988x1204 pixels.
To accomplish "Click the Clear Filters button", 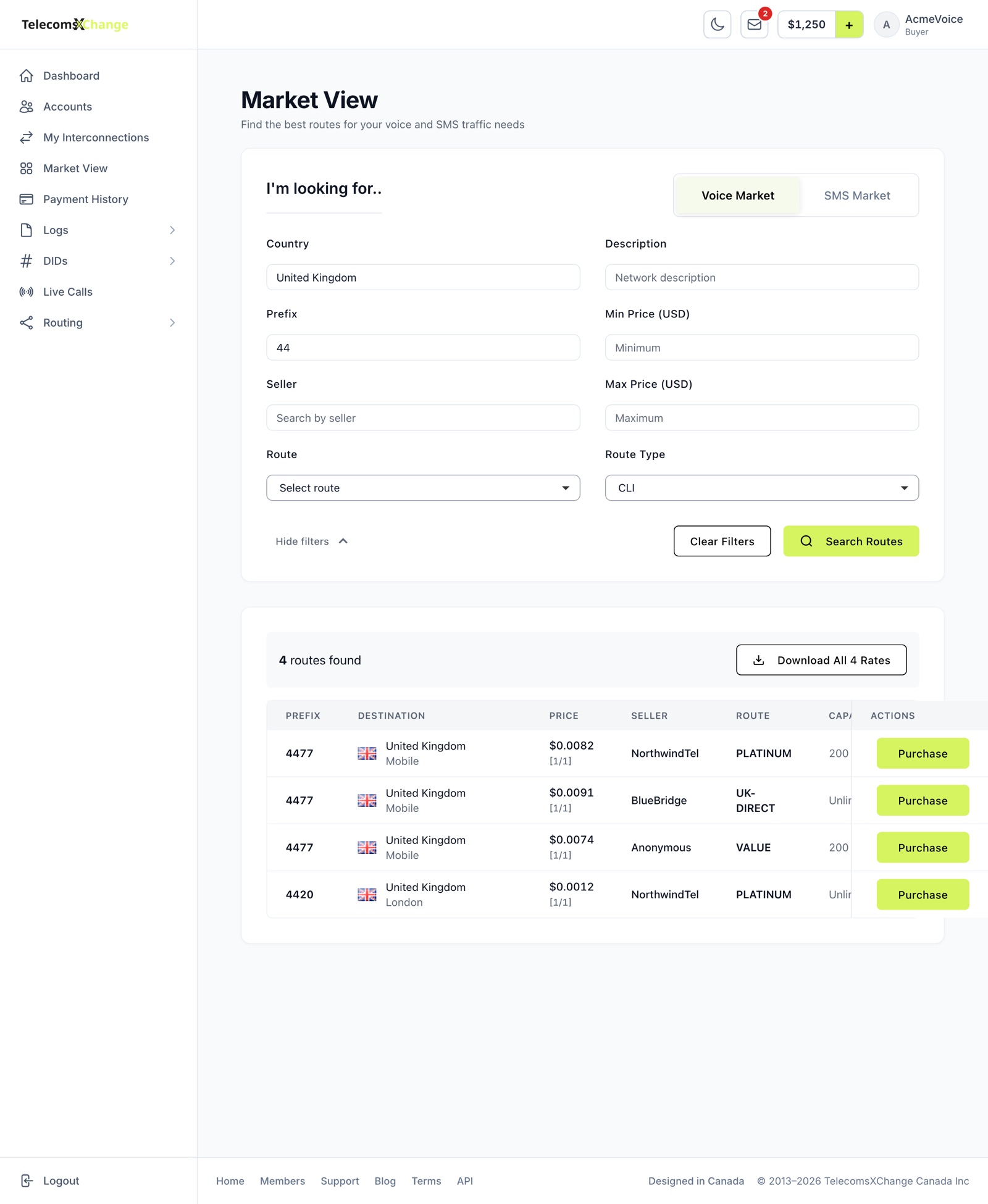I will click(722, 541).
